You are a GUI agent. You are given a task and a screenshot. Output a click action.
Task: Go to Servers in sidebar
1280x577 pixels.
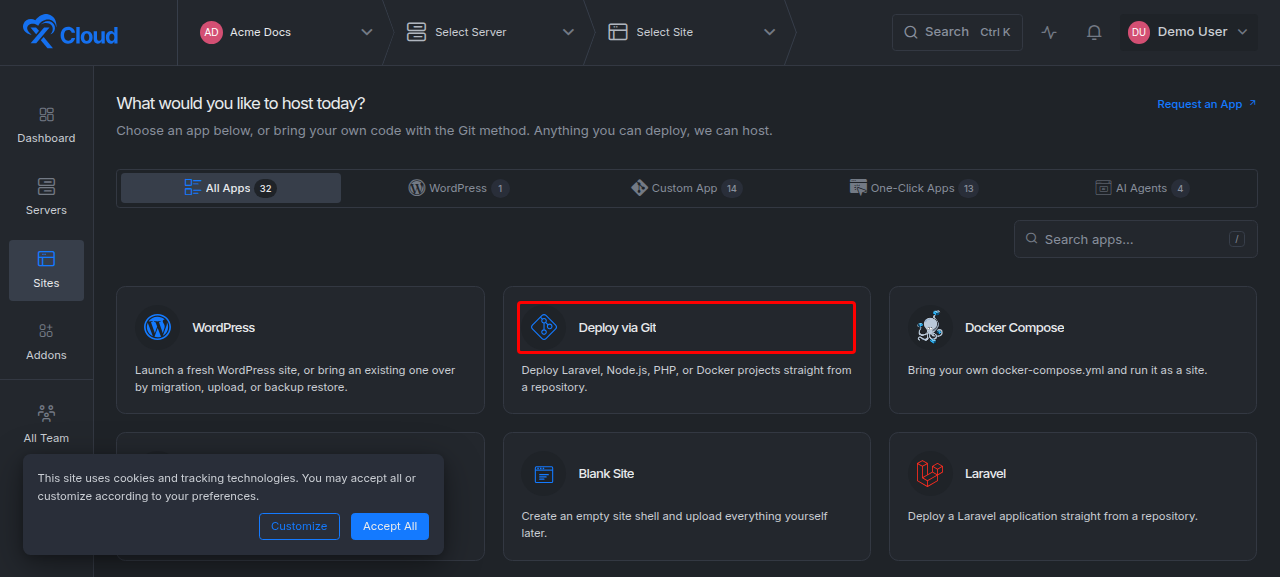coord(46,196)
